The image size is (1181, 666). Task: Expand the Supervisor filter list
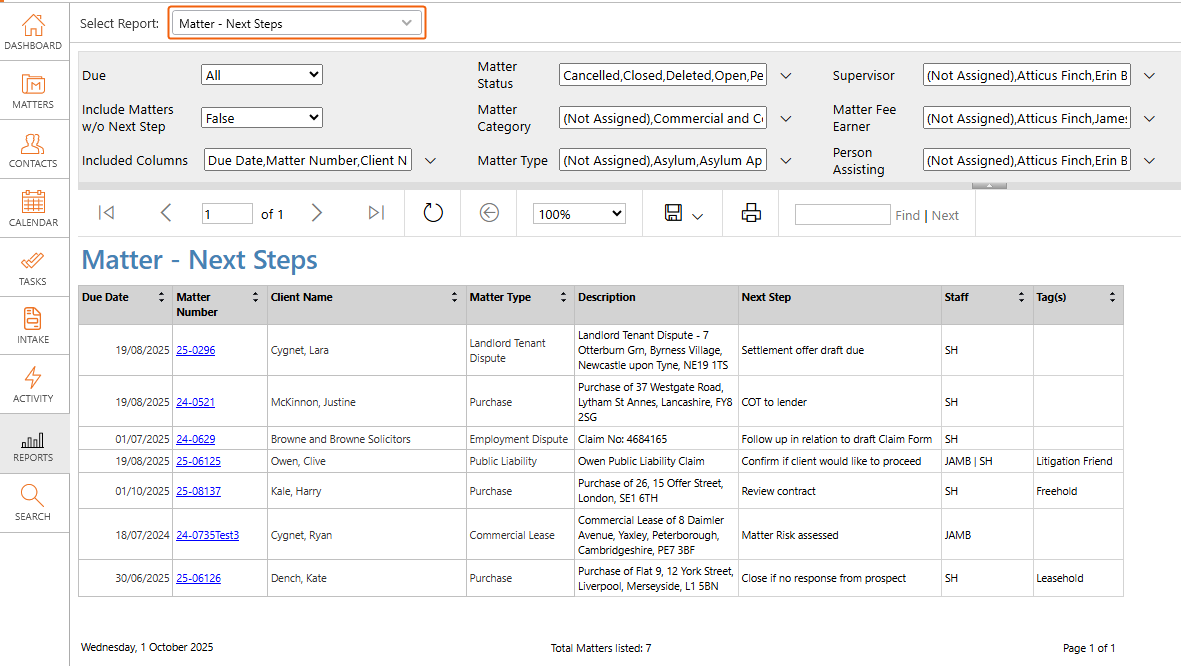coord(1149,76)
